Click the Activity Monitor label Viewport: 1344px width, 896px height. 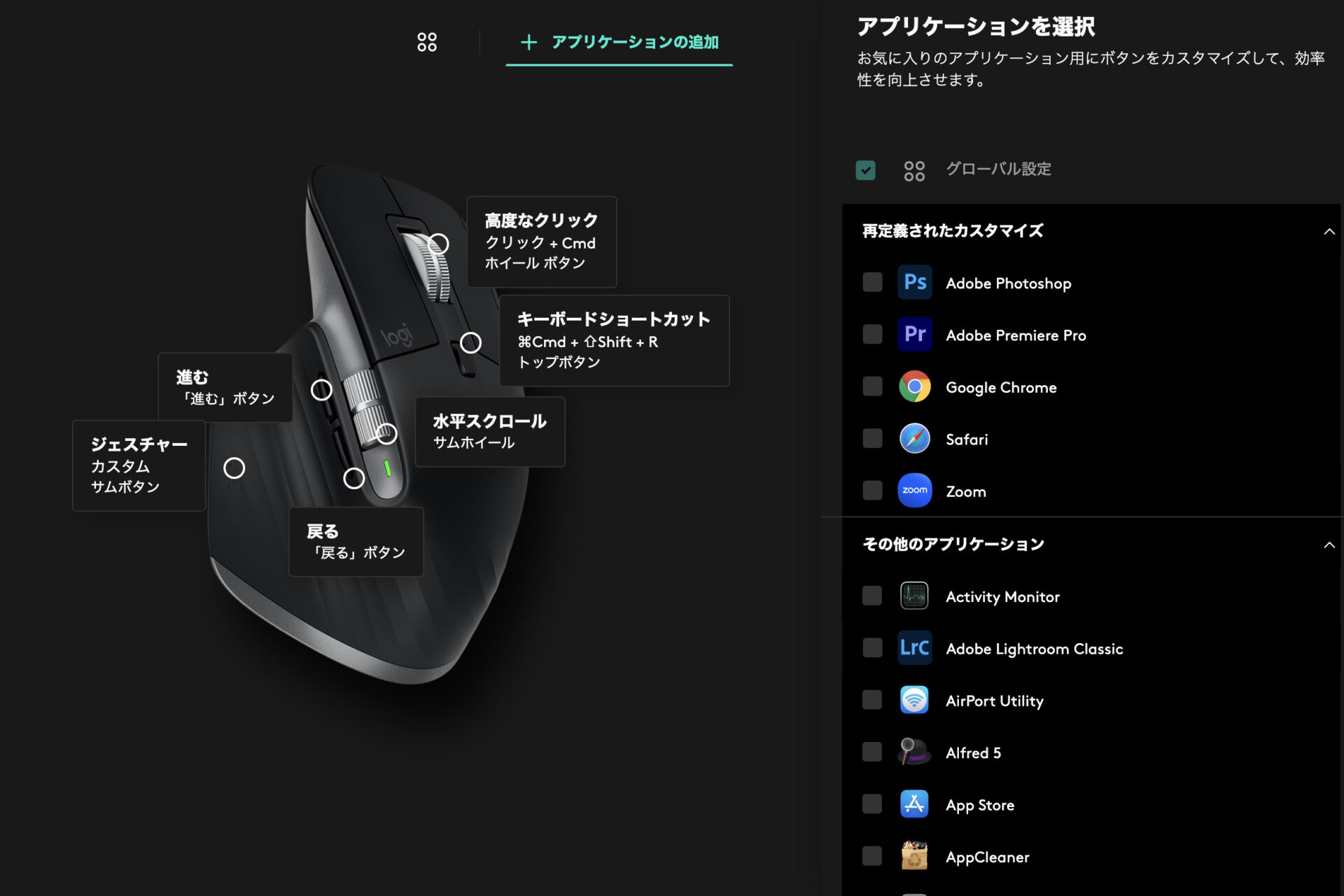1002,597
